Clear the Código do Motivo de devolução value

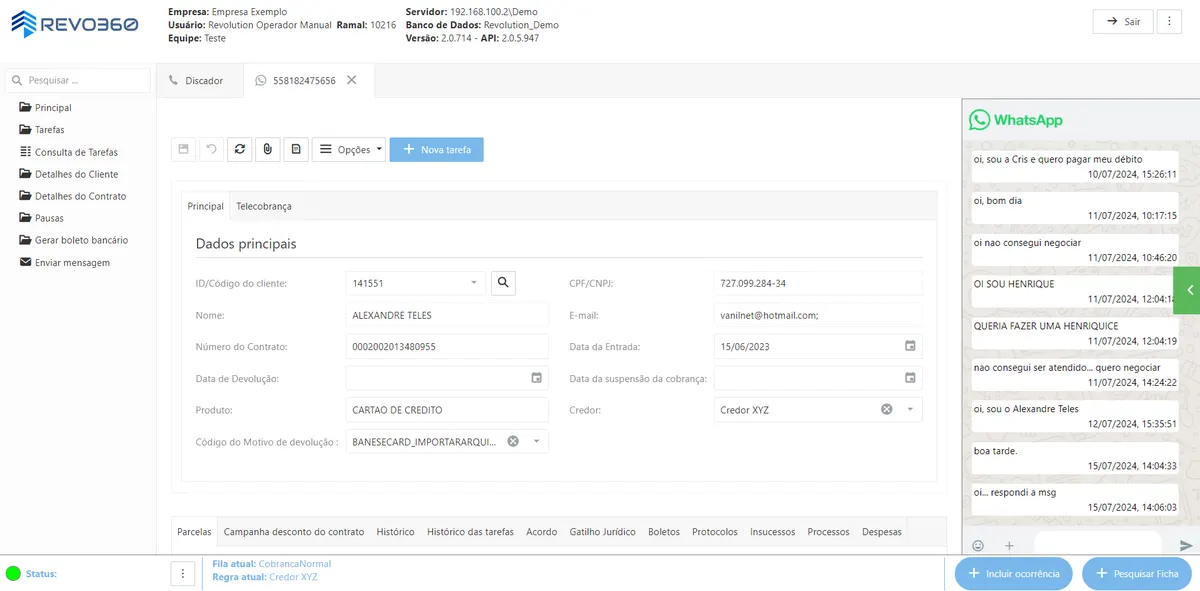pyautogui.click(x=513, y=441)
